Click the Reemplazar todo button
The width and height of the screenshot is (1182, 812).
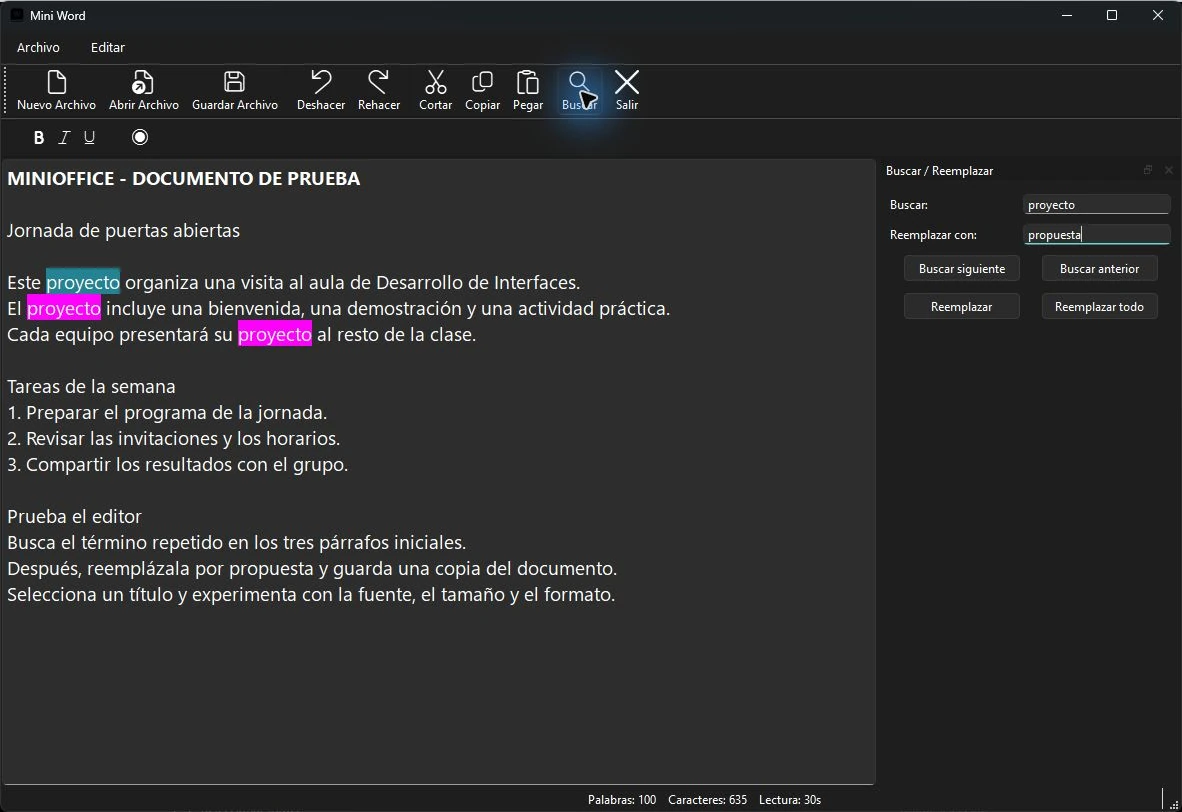1100,307
